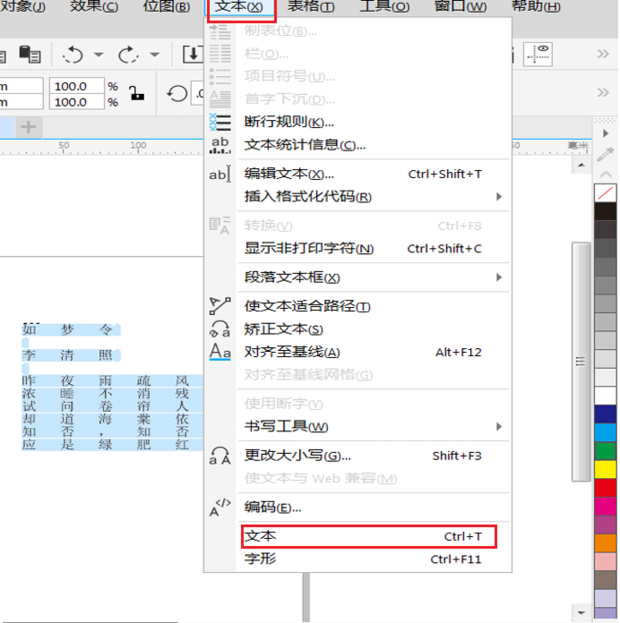This screenshot has height=623, width=620.
Task: Open the 效果(C) menu
Action: (x=94, y=6)
